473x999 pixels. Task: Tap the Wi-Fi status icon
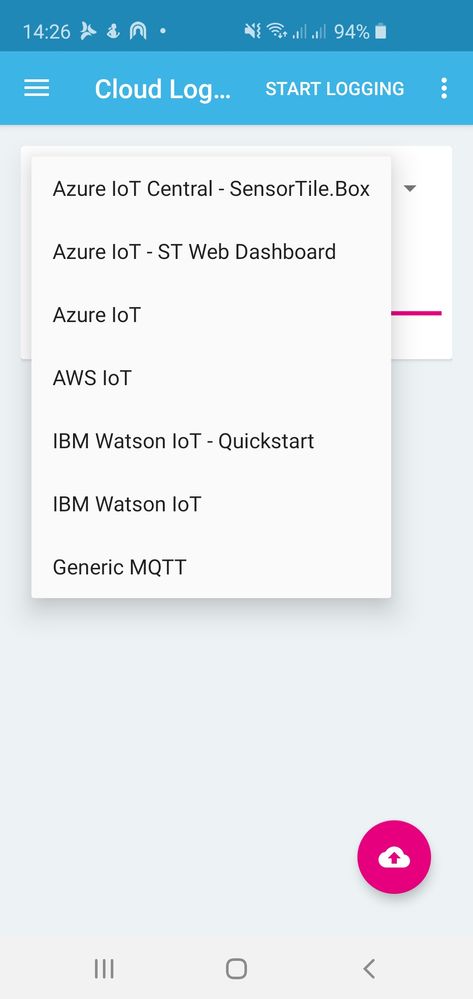pos(277,31)
